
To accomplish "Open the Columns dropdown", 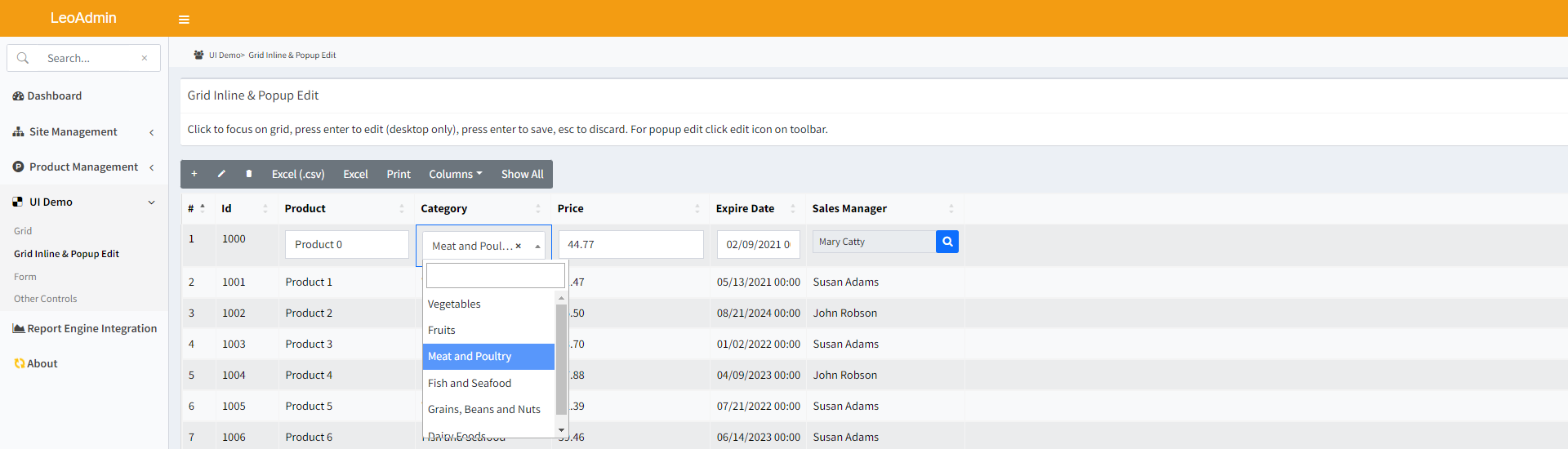I will pyautogui.click(x=455, y=174).
